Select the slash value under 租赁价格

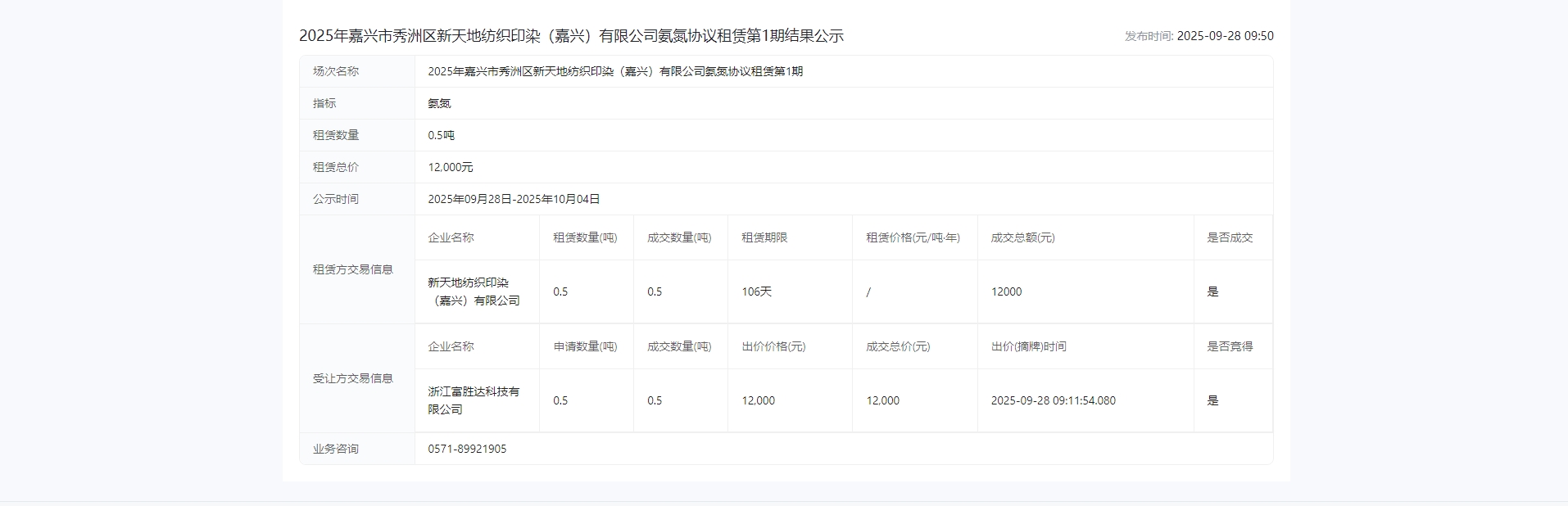tap(868, 291)
